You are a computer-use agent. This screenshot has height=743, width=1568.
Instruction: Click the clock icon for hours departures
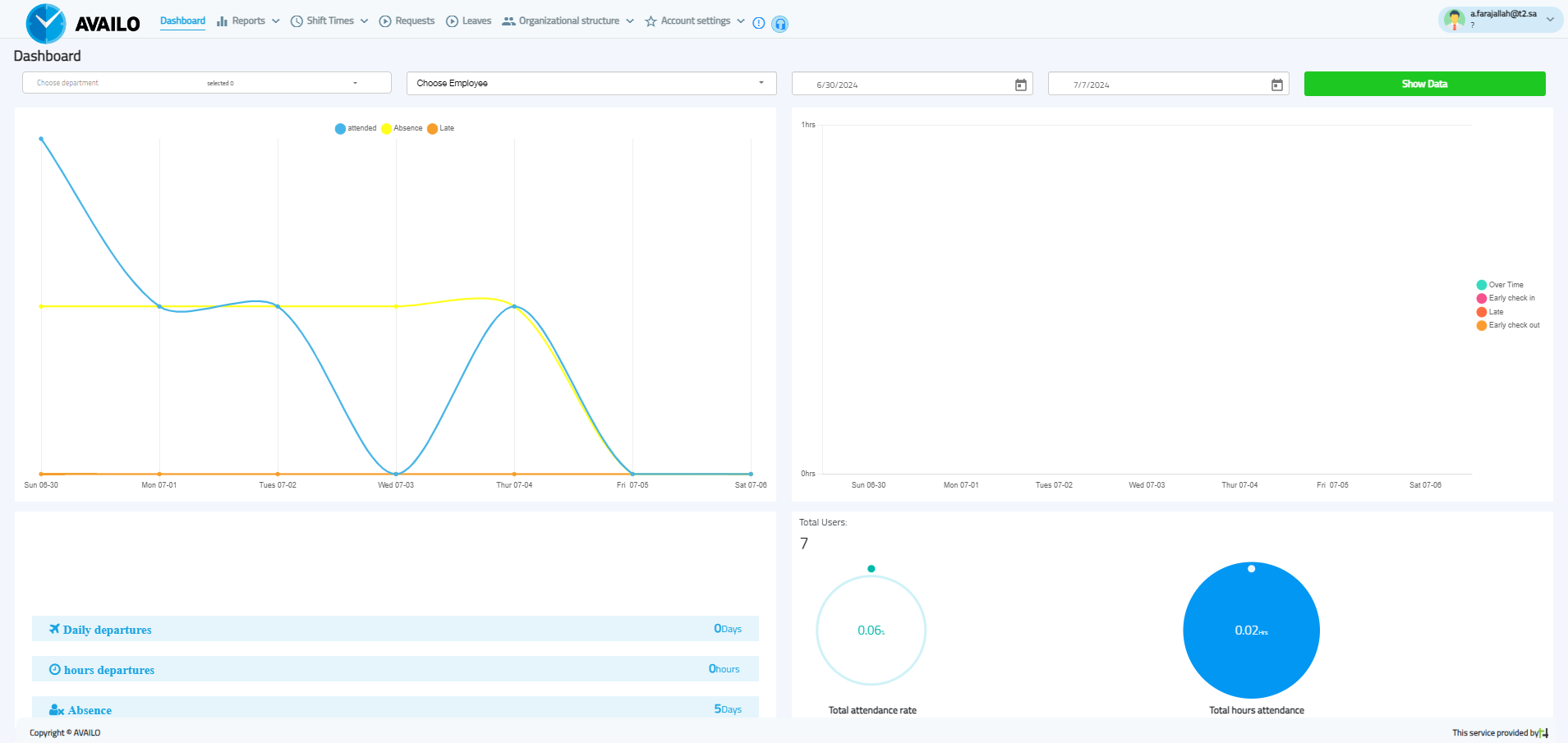point(55,669)
